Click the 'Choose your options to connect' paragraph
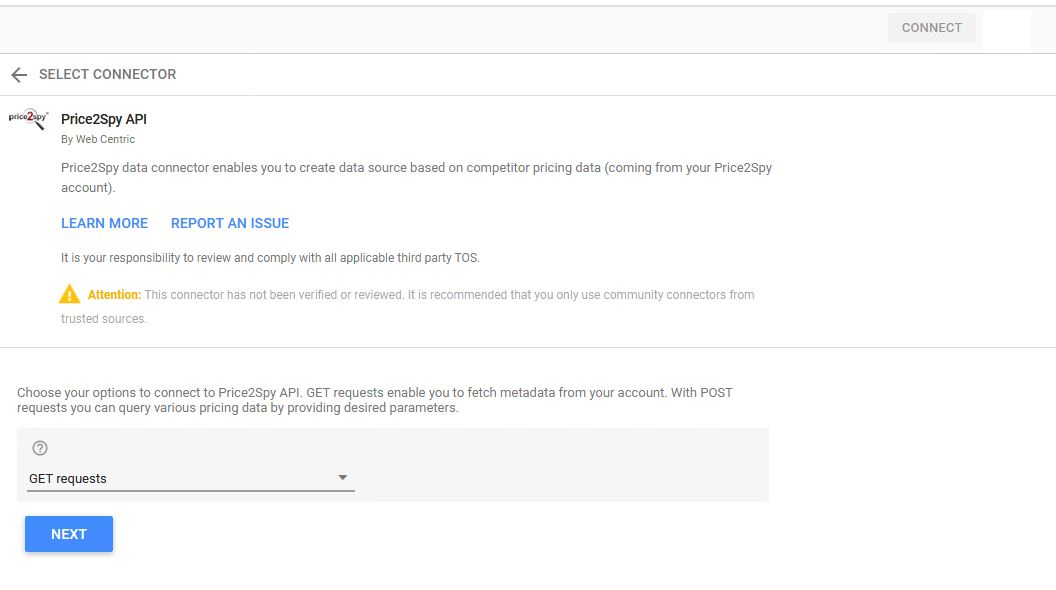 374,400
